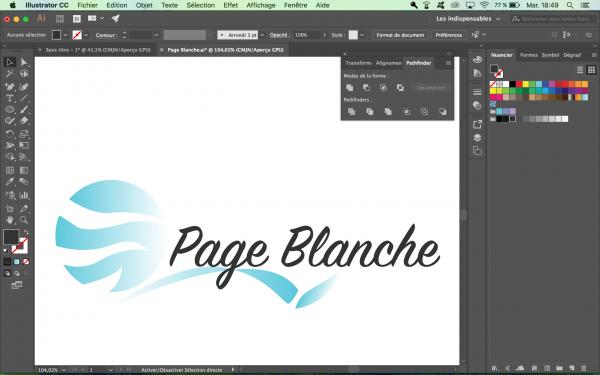This screenshot has height=375, width=600.
Task: Select the Type (T) tool
Action: (10, 98)
